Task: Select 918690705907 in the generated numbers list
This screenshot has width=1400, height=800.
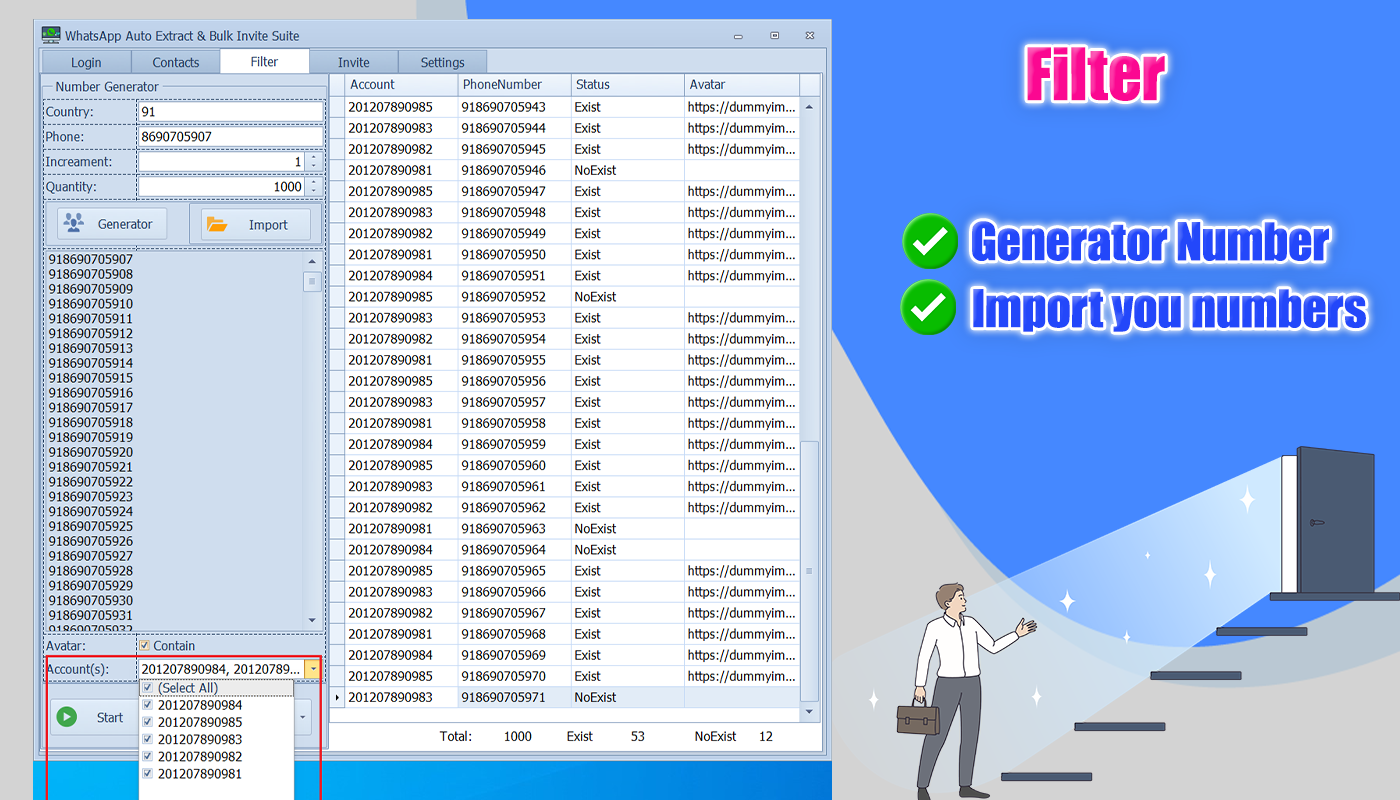Action: (x=91, y=259)
